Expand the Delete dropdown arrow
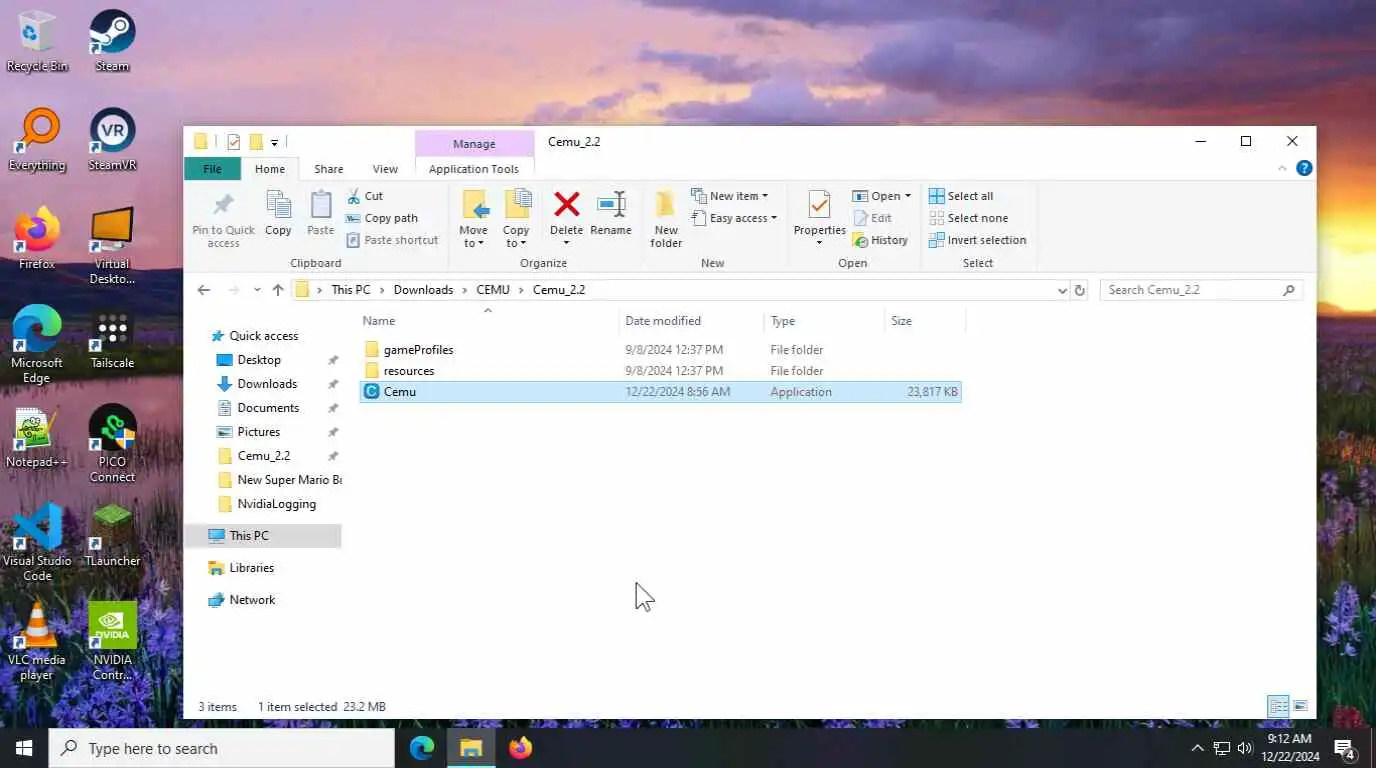This screenshot has width=1376, height=768. coord(566,243)
